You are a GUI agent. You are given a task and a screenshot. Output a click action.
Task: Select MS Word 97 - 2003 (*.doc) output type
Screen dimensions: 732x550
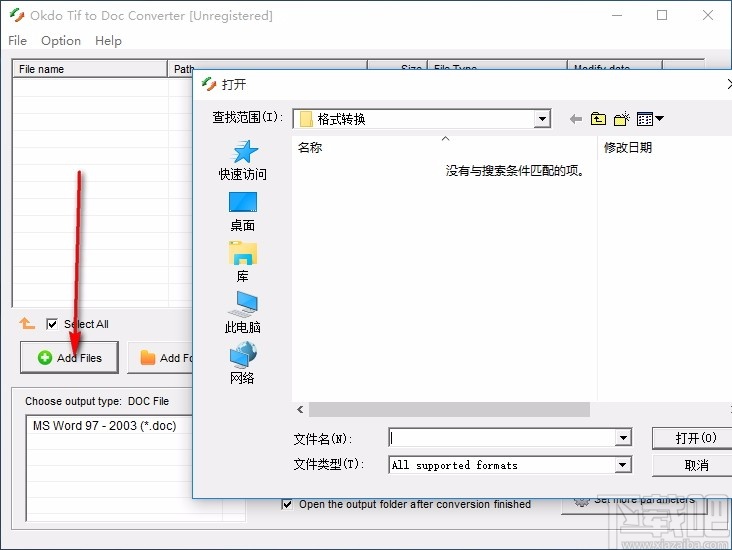(105, 426)
